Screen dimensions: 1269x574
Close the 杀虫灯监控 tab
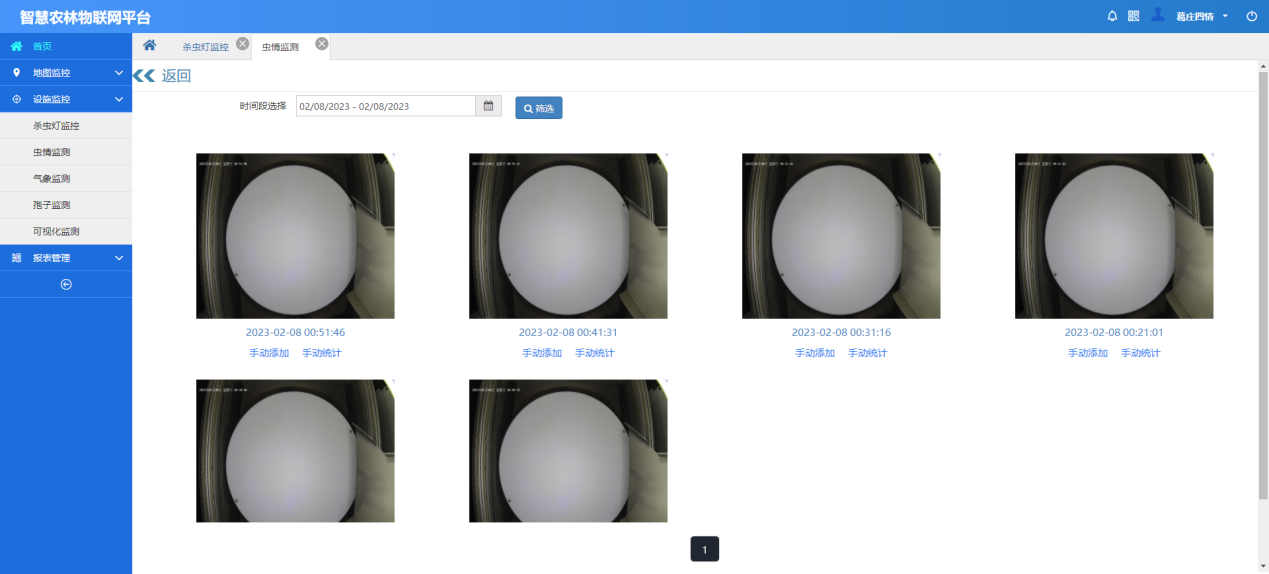tap(242, 44)
